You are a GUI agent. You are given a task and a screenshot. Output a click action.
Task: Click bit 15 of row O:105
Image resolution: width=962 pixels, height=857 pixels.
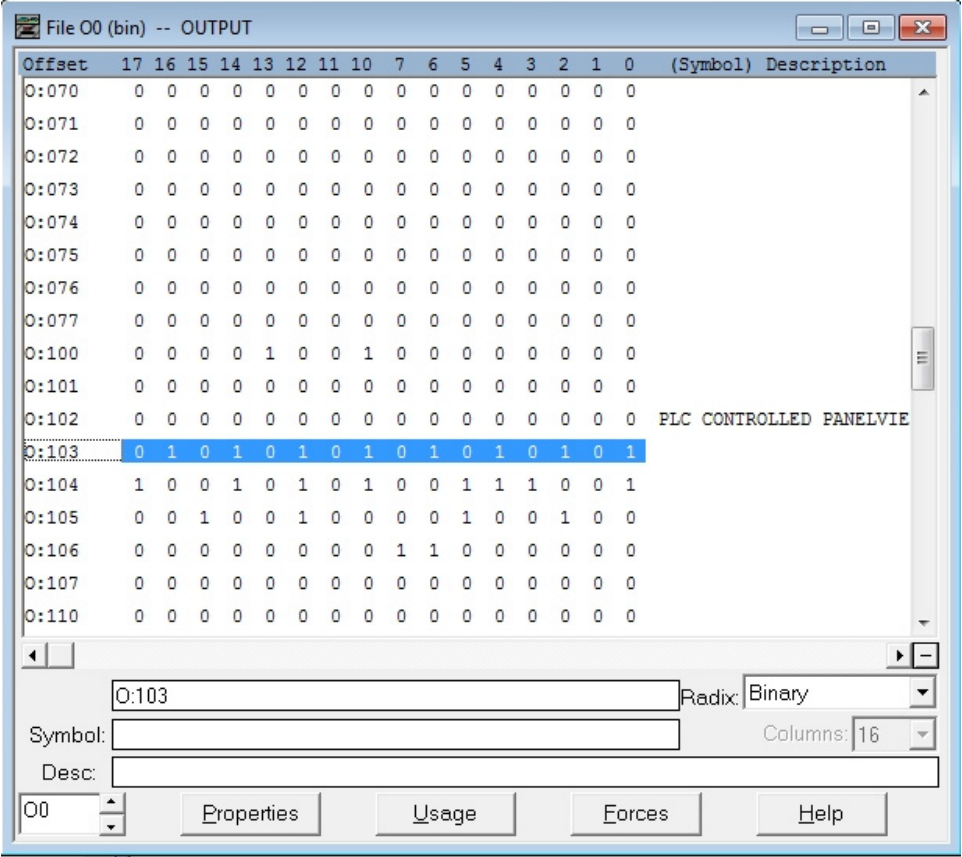204,517
